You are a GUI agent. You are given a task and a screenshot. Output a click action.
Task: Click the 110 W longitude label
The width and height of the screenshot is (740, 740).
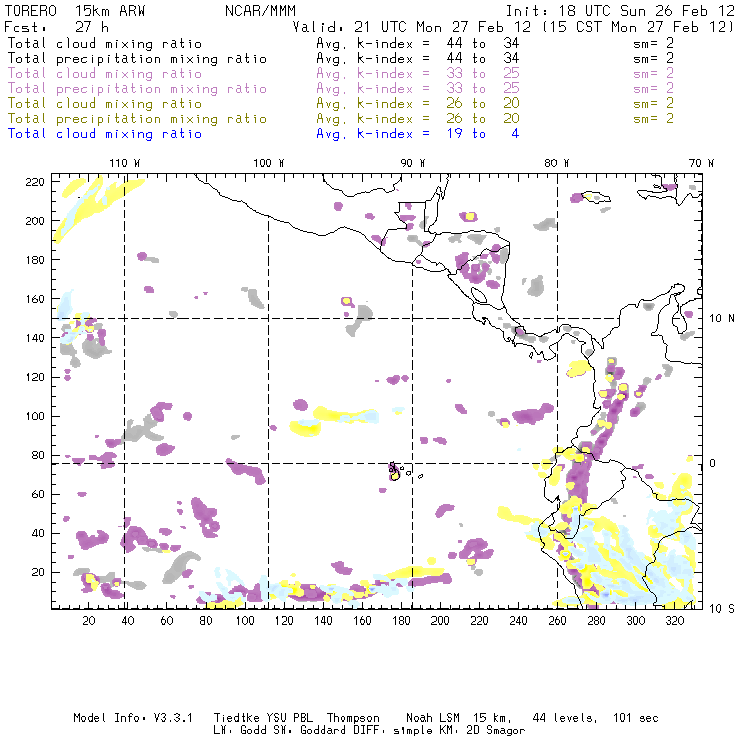coord(124,162)
